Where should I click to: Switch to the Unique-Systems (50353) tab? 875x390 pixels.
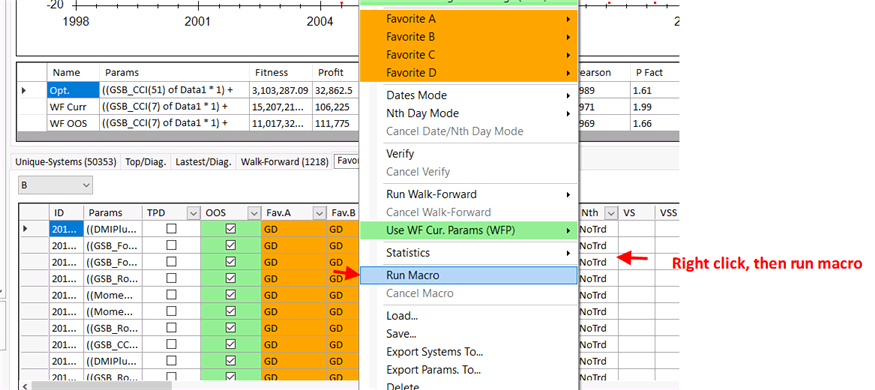(x=66, y=162)
